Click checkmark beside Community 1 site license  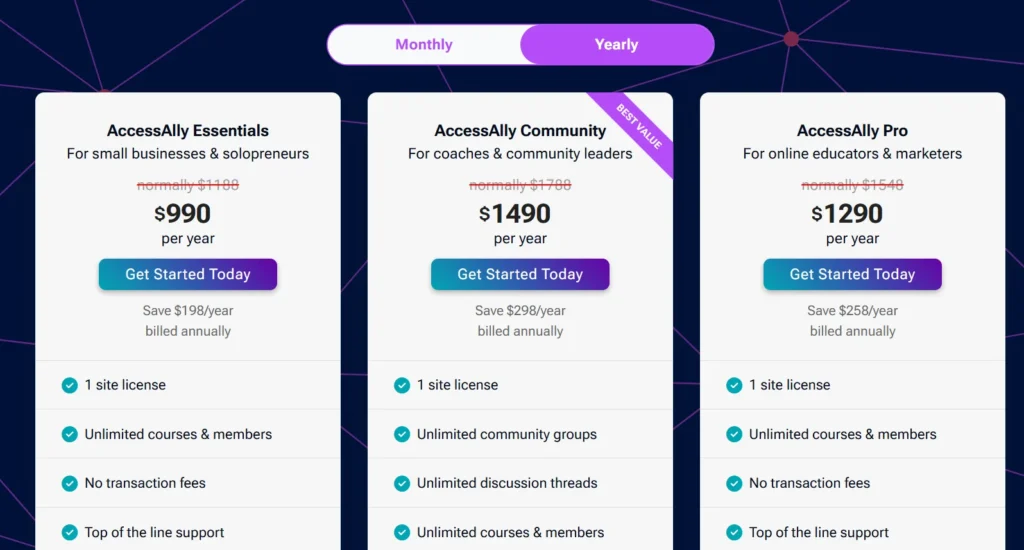[402, 385]
